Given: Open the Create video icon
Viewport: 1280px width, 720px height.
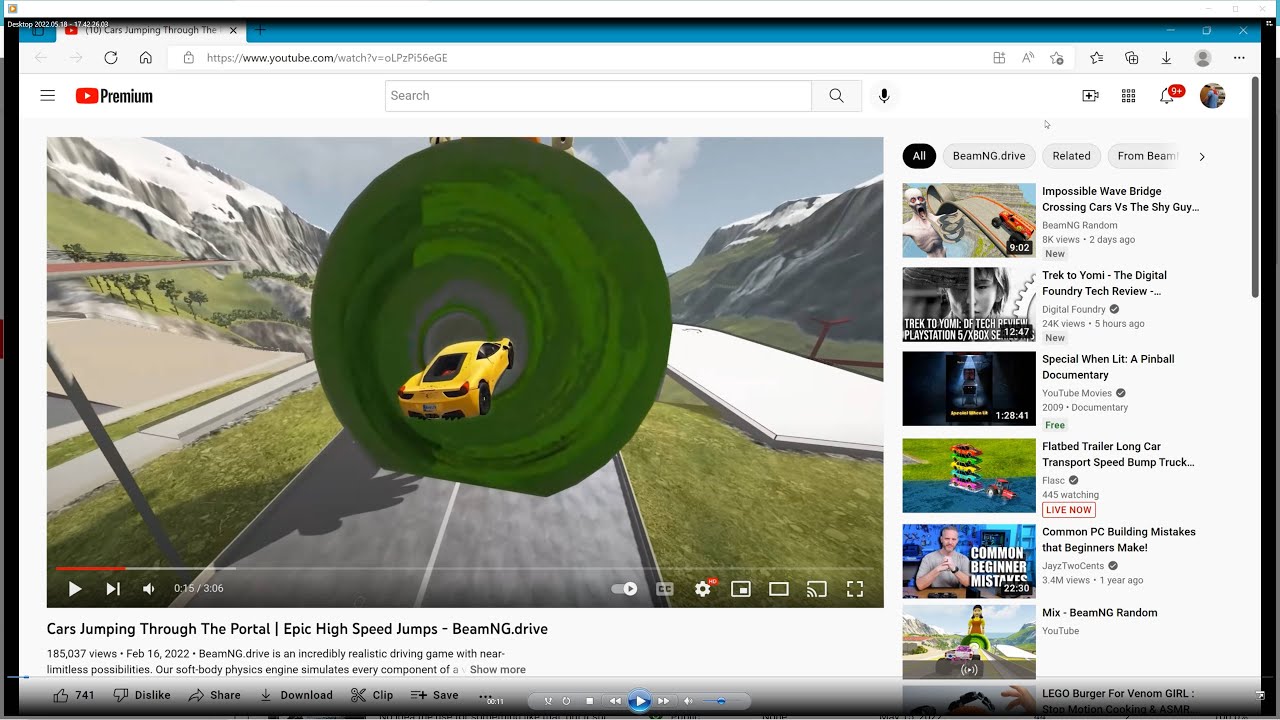Looking at the screenshot, I should click(1090, 96).
